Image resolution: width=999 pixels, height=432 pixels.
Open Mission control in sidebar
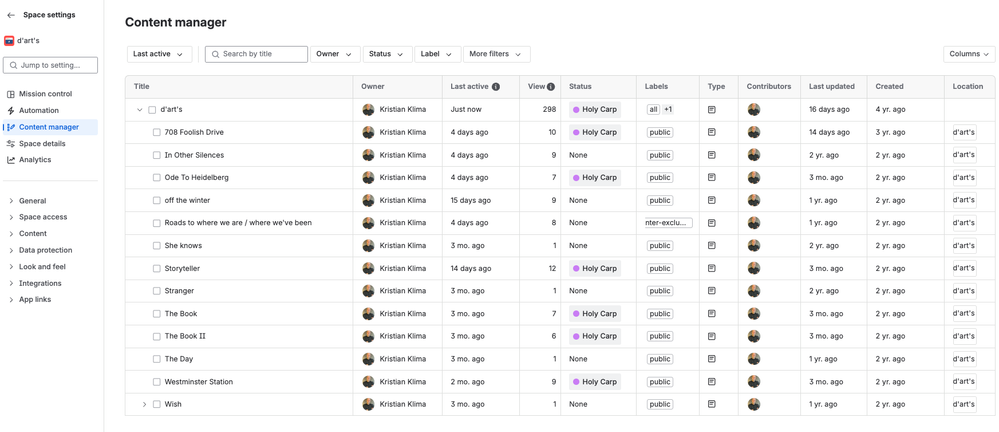point(50,94)
